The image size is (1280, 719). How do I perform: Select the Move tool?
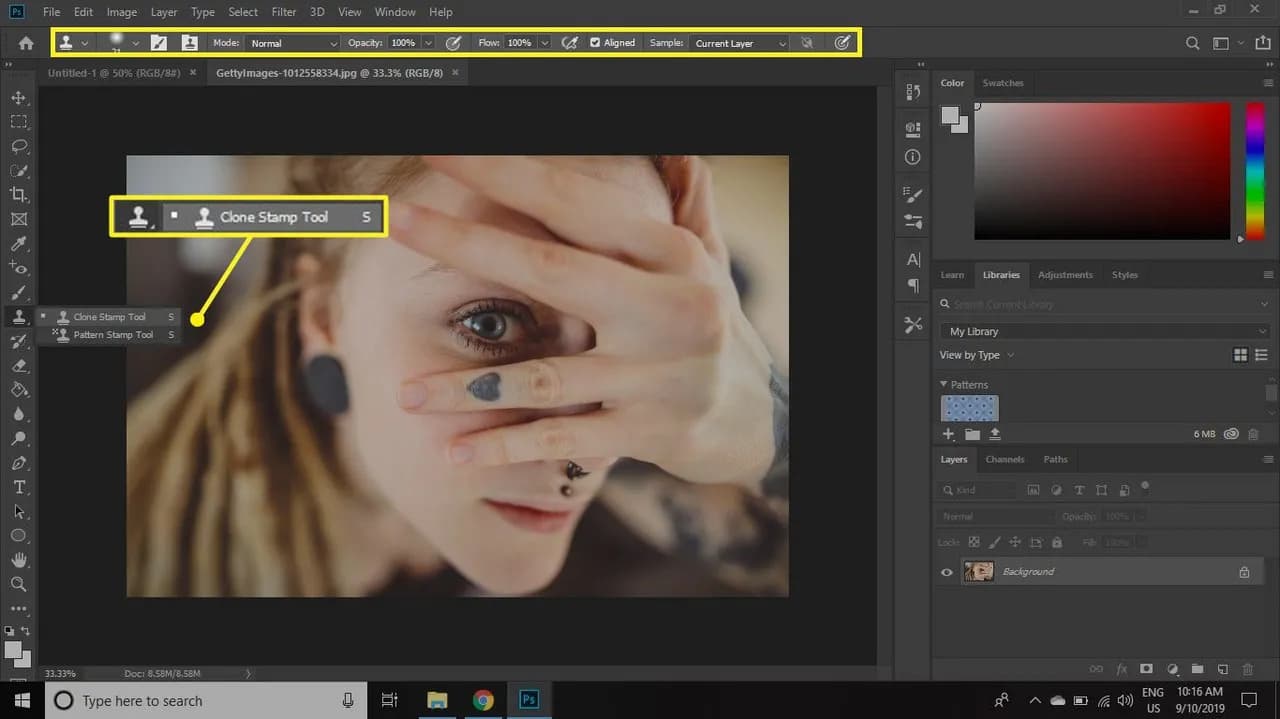click(19, 97)
